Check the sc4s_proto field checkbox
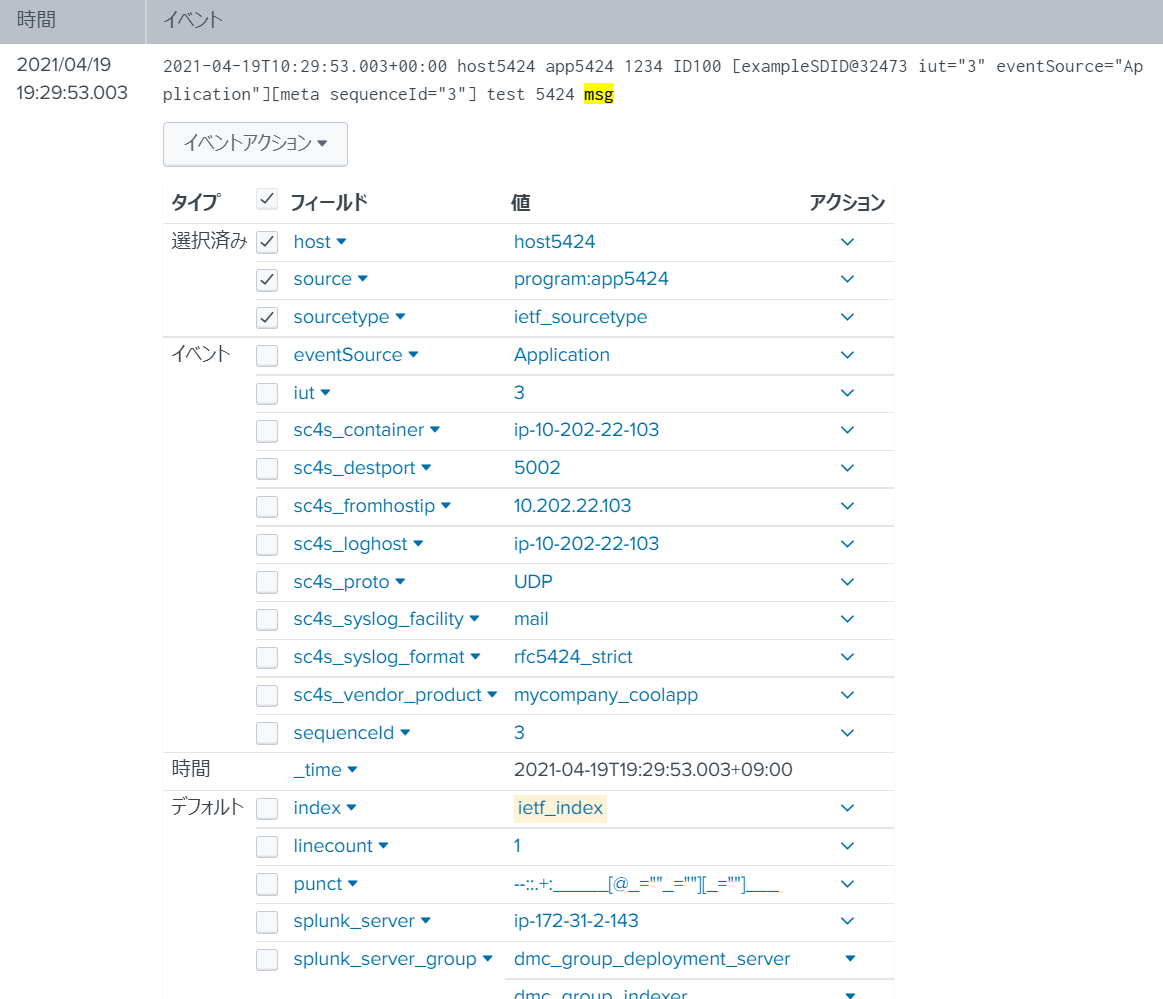This screenshot has height=999, width=1163. [x=266, y=582]
